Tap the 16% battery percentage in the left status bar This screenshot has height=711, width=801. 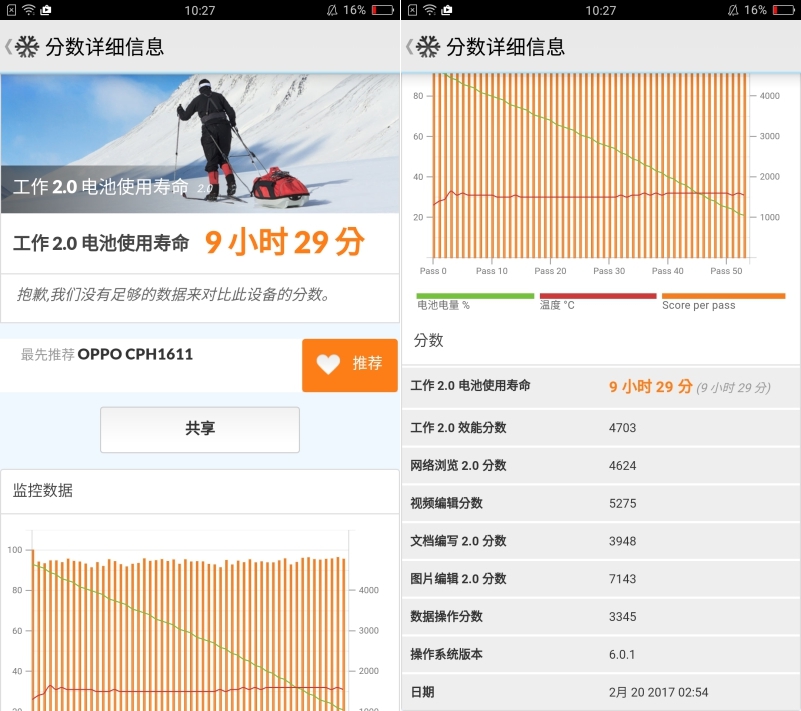point(354,10)
